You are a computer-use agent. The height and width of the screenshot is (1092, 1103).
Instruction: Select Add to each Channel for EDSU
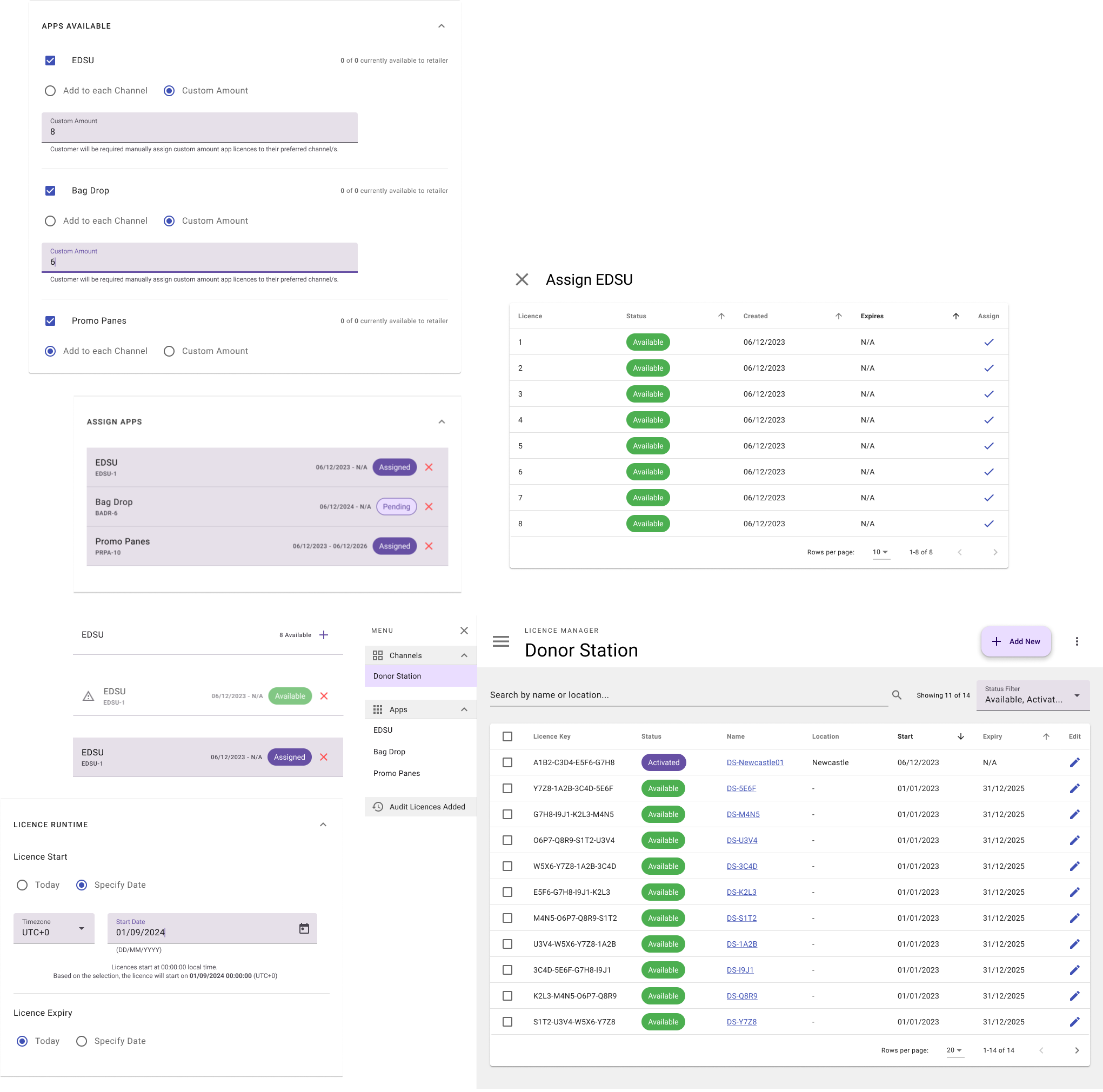point(50,91)
